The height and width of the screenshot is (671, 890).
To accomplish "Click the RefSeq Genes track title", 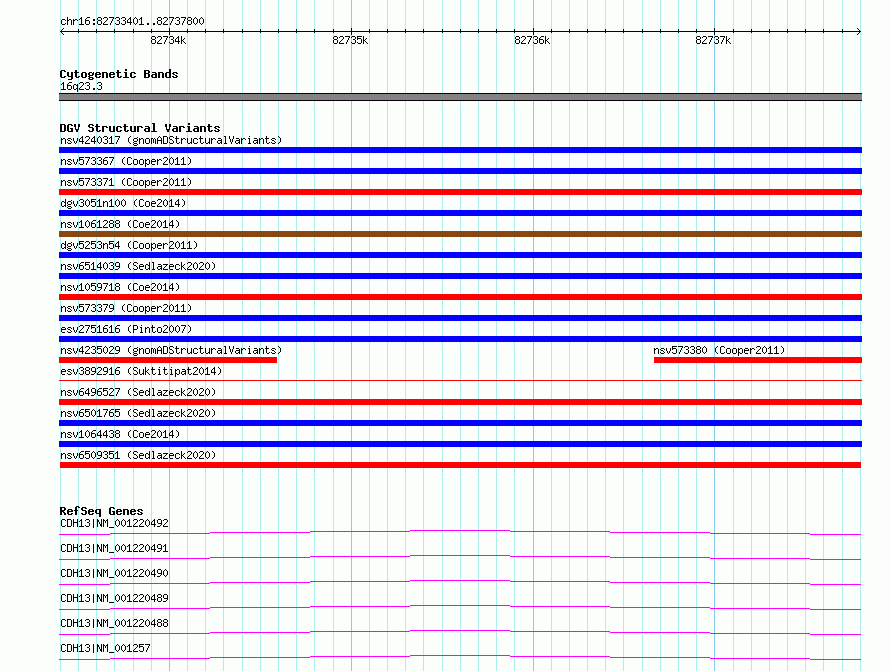I will point(102,511).
